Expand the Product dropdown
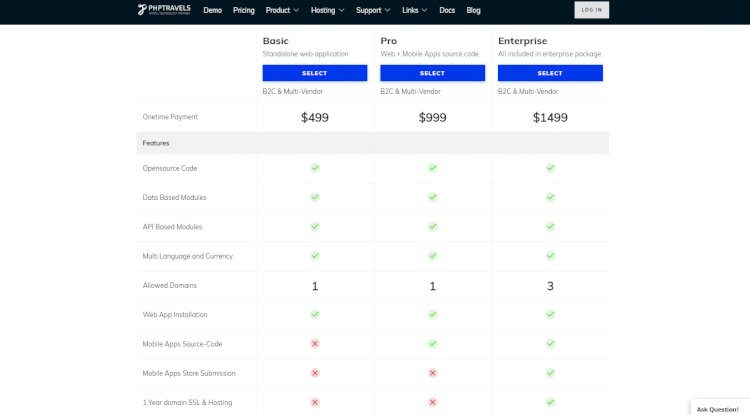750x415 pixels. [x=282, y=10]
